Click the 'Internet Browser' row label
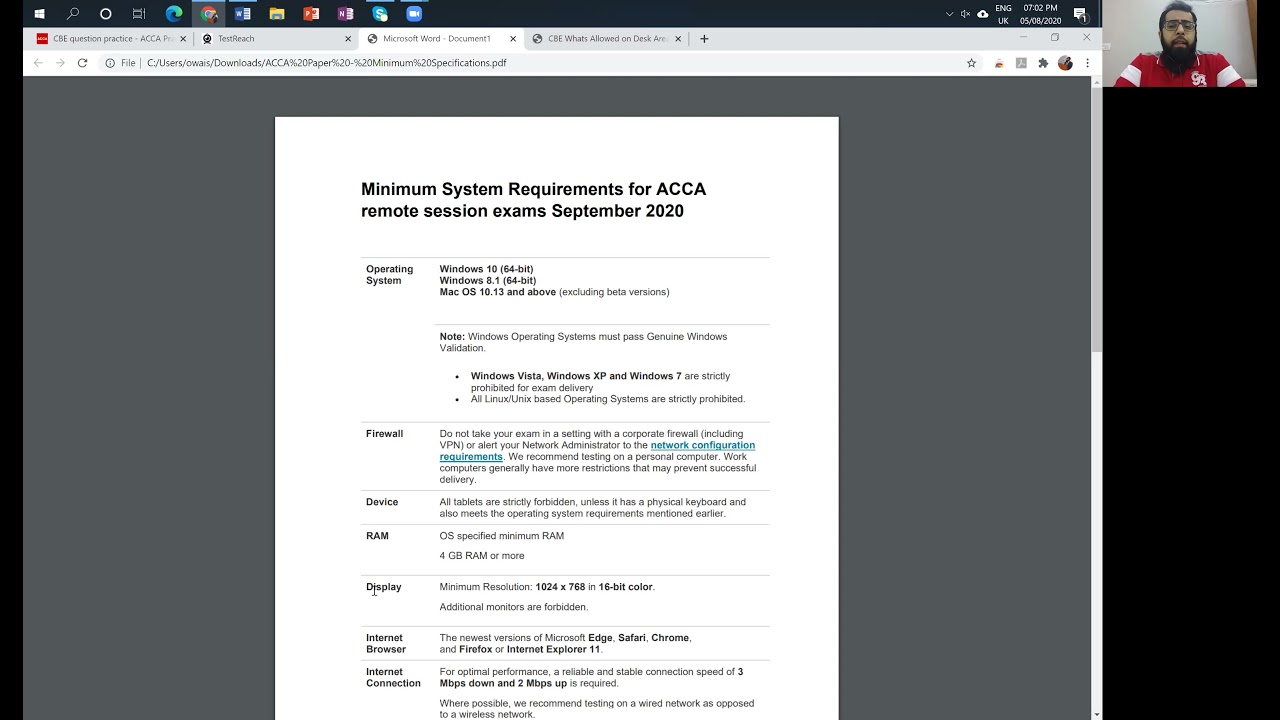The height and width of the screenshot is (720, 1280). point(386,644)
